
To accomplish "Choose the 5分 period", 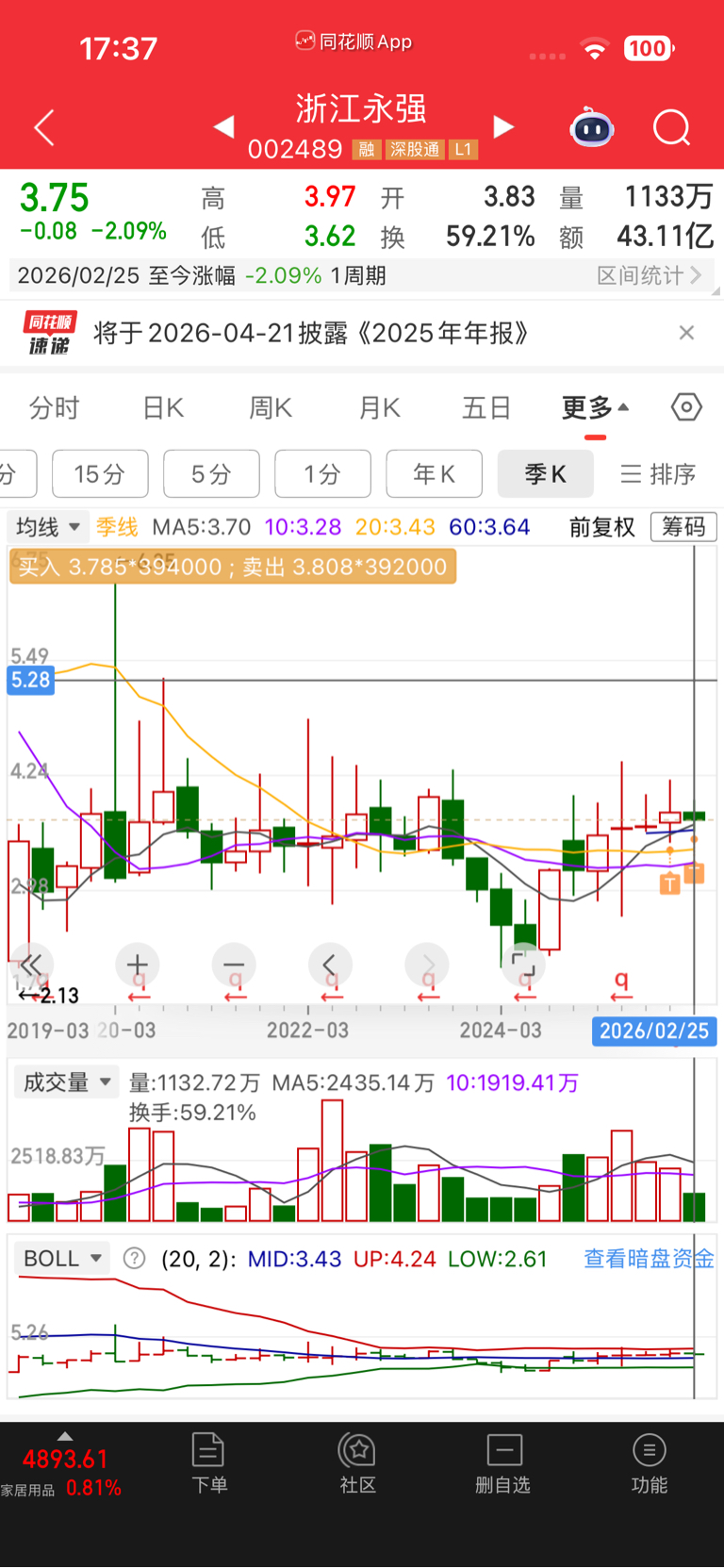I will click(x=211, y=473).
